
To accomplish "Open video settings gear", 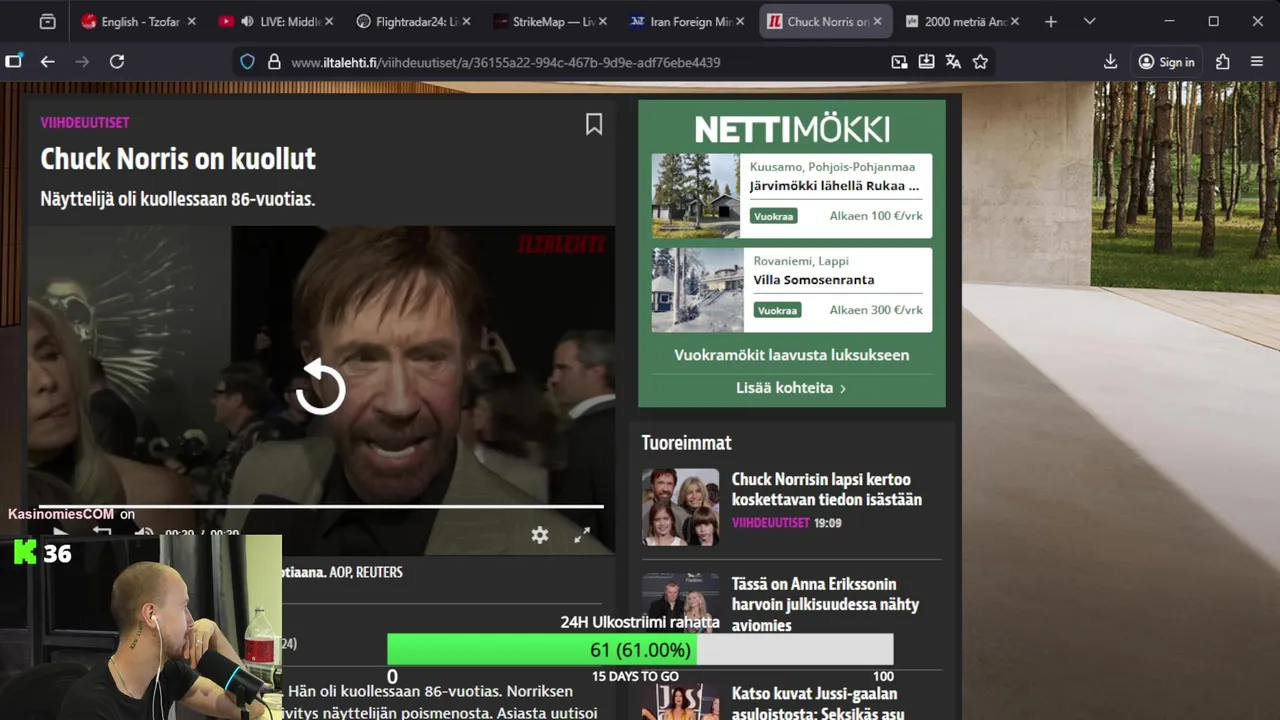I will 540,535.
